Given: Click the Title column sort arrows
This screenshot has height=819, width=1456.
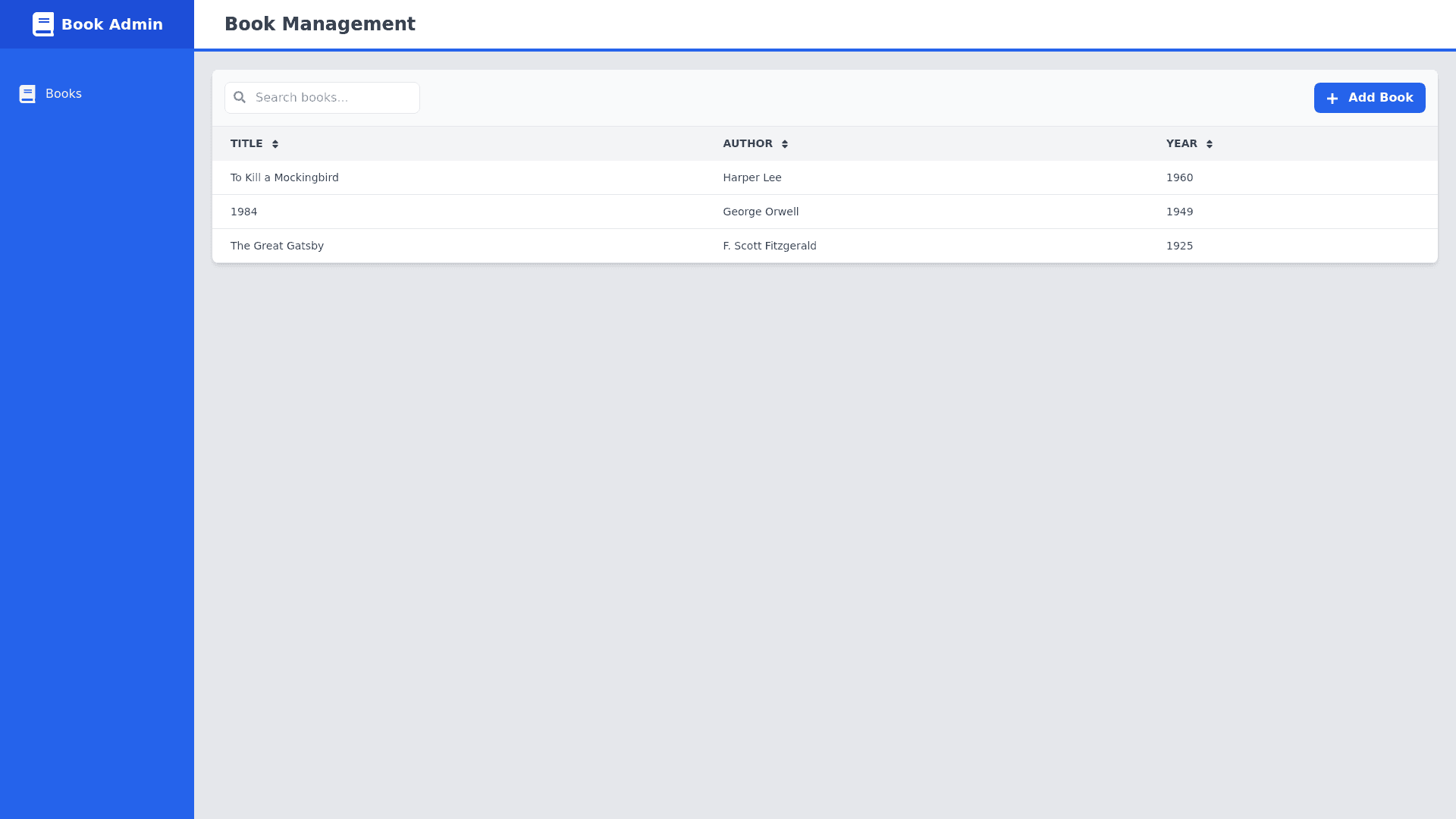Looking at the screenshot, I should 275,144.
